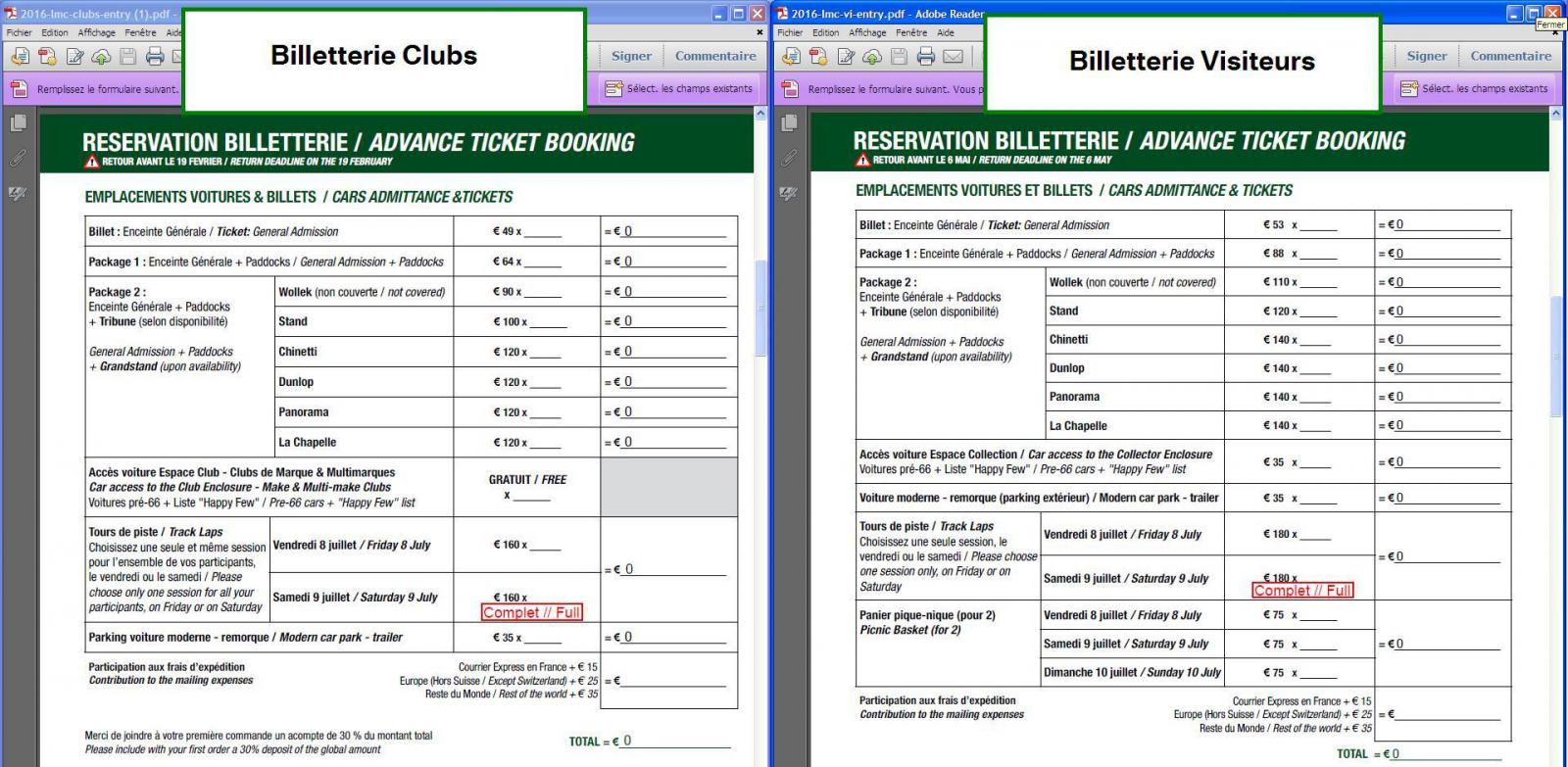Click the purple form icon in clubs-entry message bar
This screenshot has height=767, width=1568.
(x=19, y=89)
